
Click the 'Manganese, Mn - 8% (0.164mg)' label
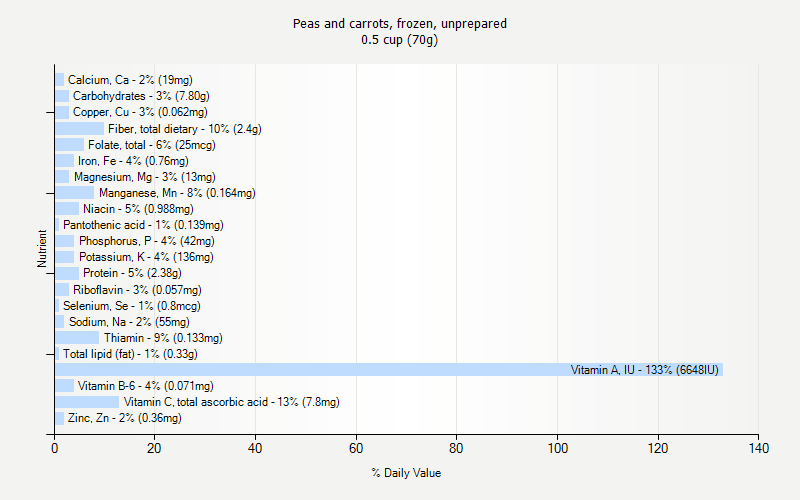pos(177,193)
